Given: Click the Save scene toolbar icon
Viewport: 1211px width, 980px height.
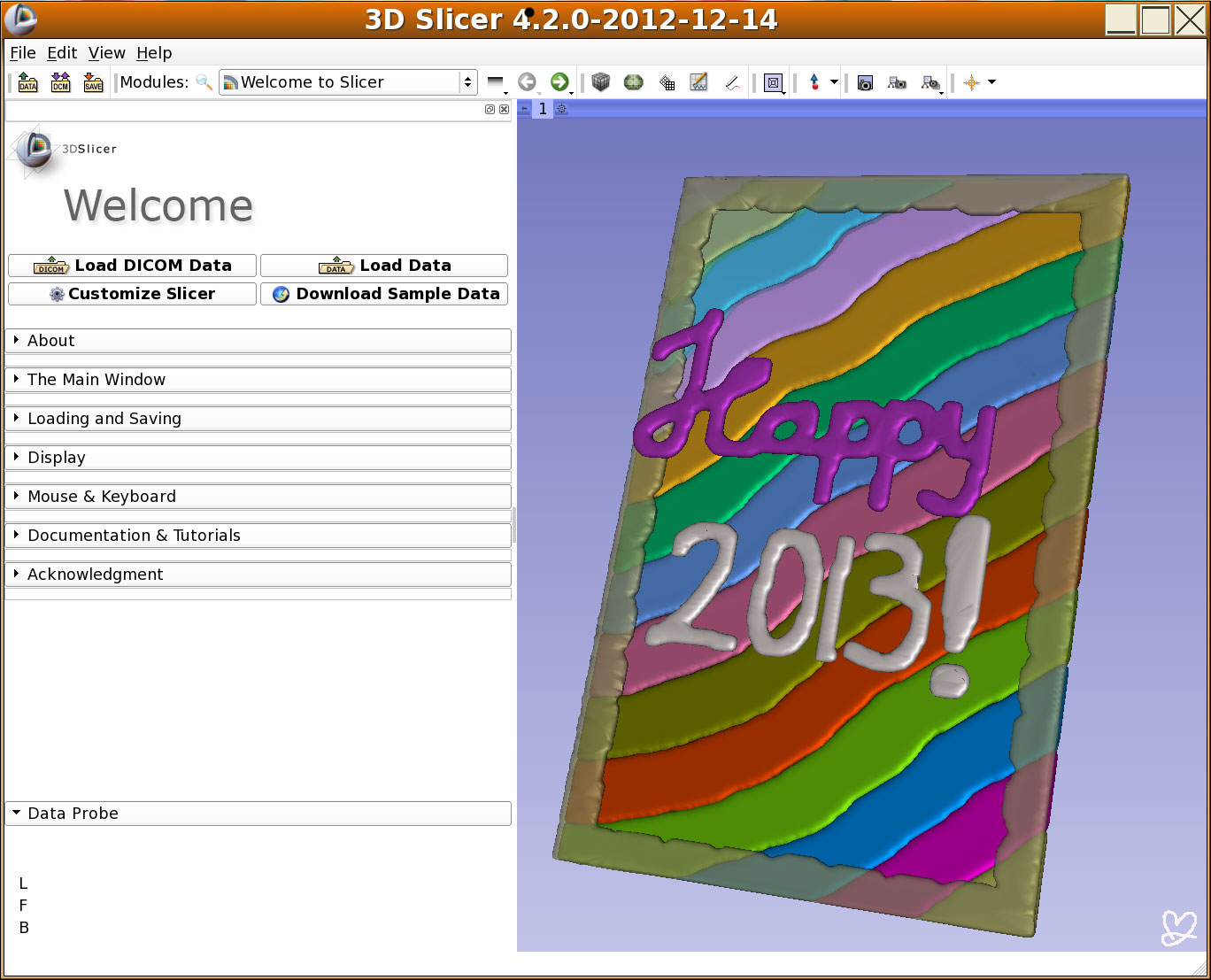Looking at the screenshot, I should tap(93, 82).
